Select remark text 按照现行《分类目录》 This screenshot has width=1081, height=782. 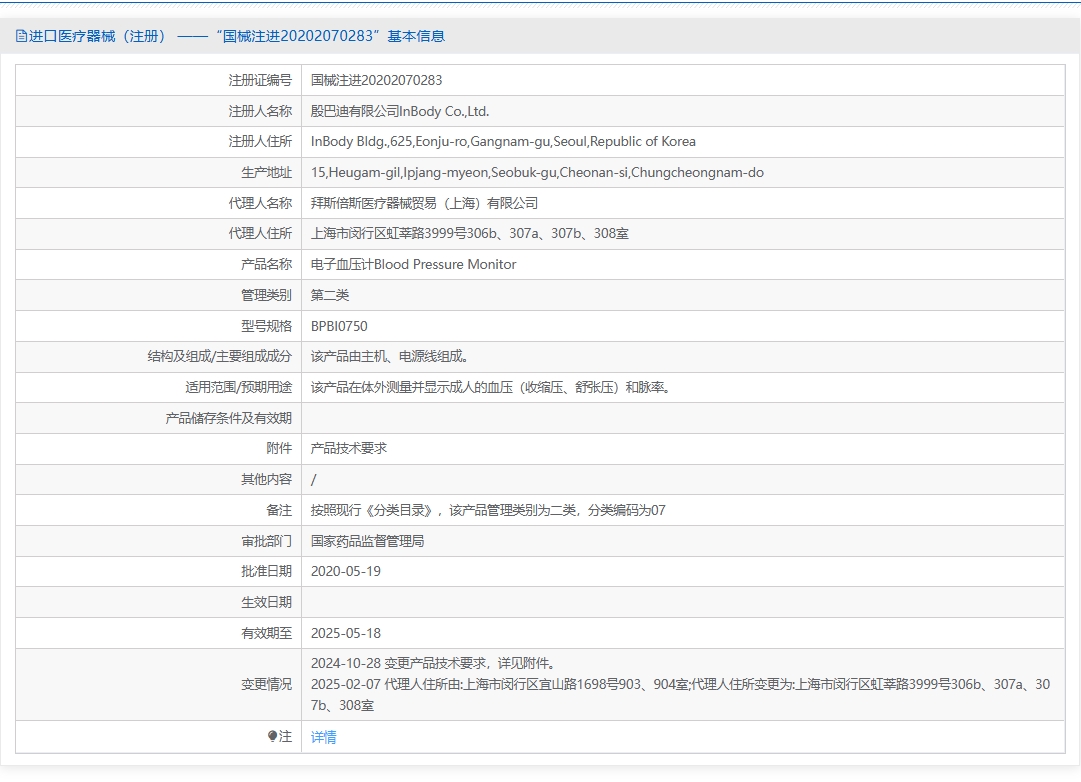(x=488, y=510)
